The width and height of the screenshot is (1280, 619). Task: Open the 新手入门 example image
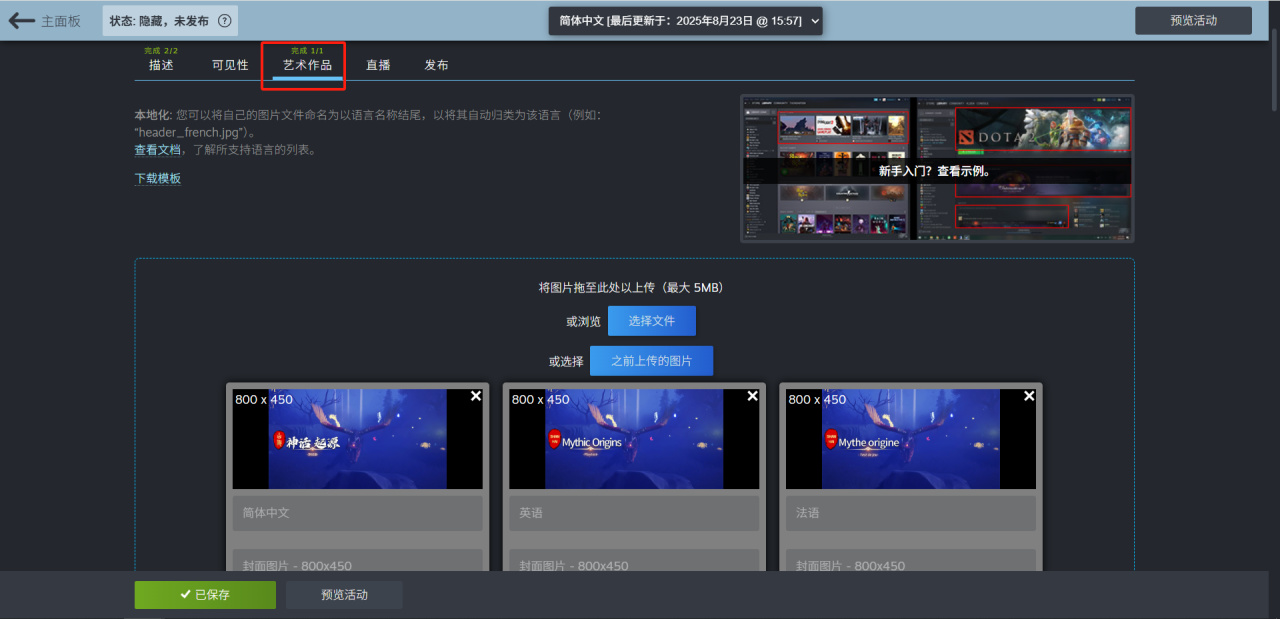tap(937, 169)
